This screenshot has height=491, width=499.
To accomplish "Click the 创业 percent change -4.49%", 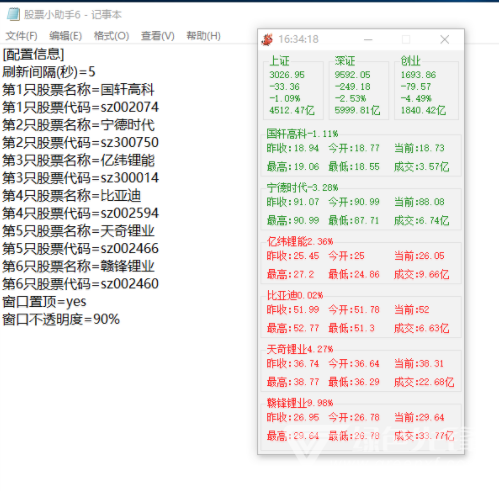I will tap(416, 99).
